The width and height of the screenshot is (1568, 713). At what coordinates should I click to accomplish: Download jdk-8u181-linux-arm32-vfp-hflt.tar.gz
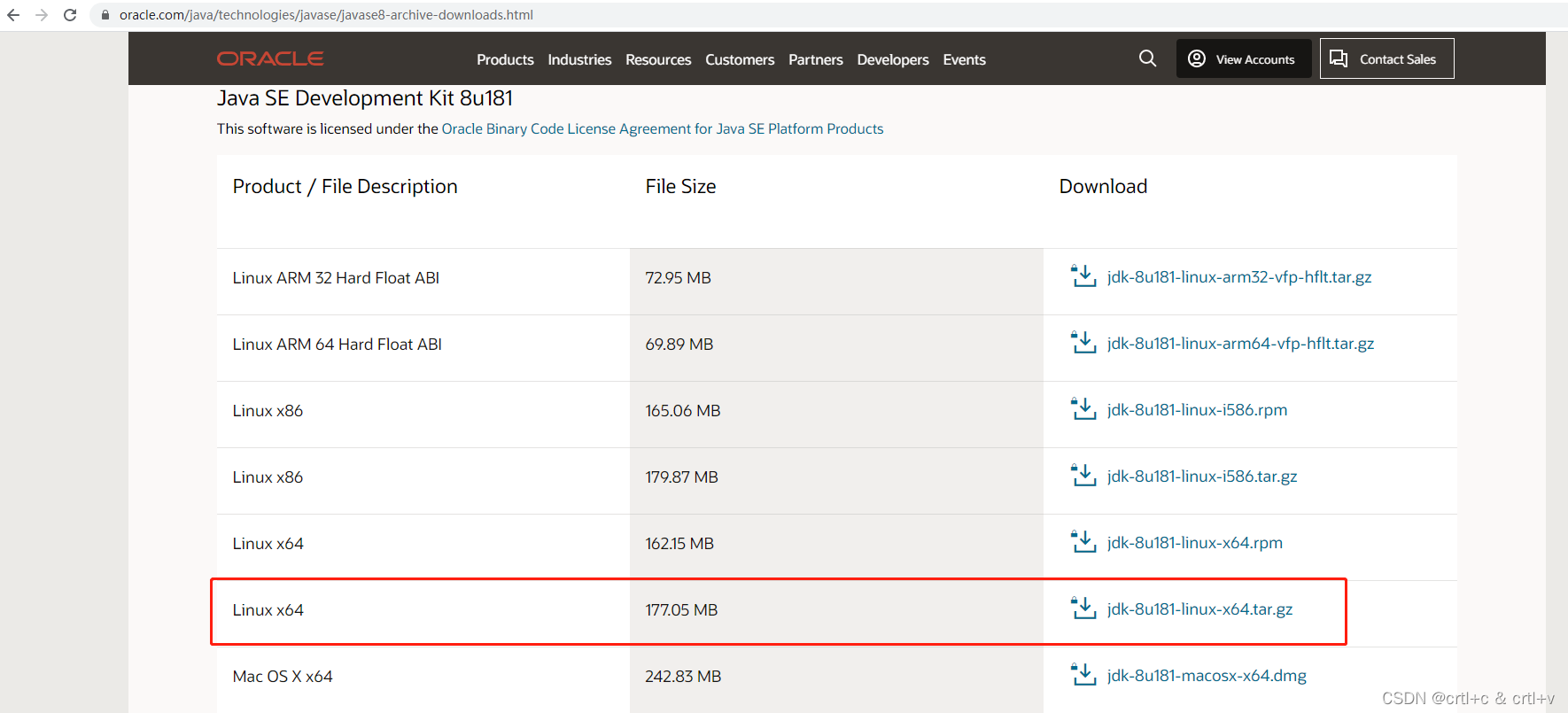pyautogui.click(x=1239, y=276)
